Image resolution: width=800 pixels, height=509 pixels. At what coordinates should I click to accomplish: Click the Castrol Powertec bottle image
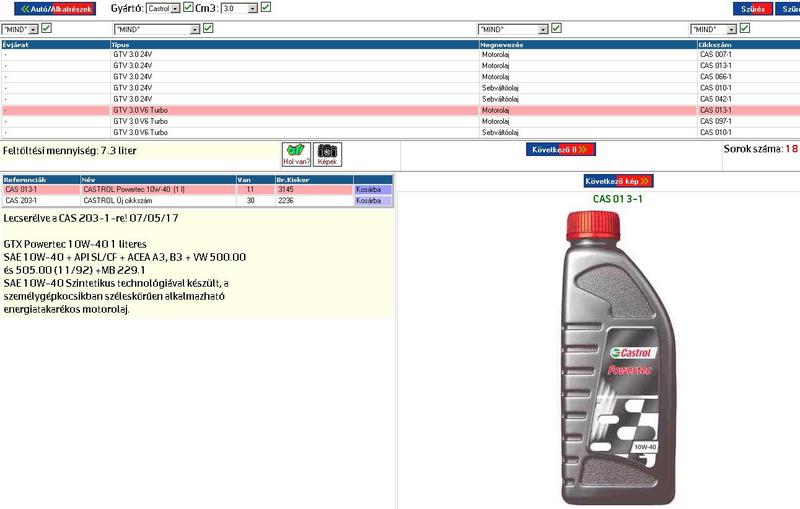point(618,357)
